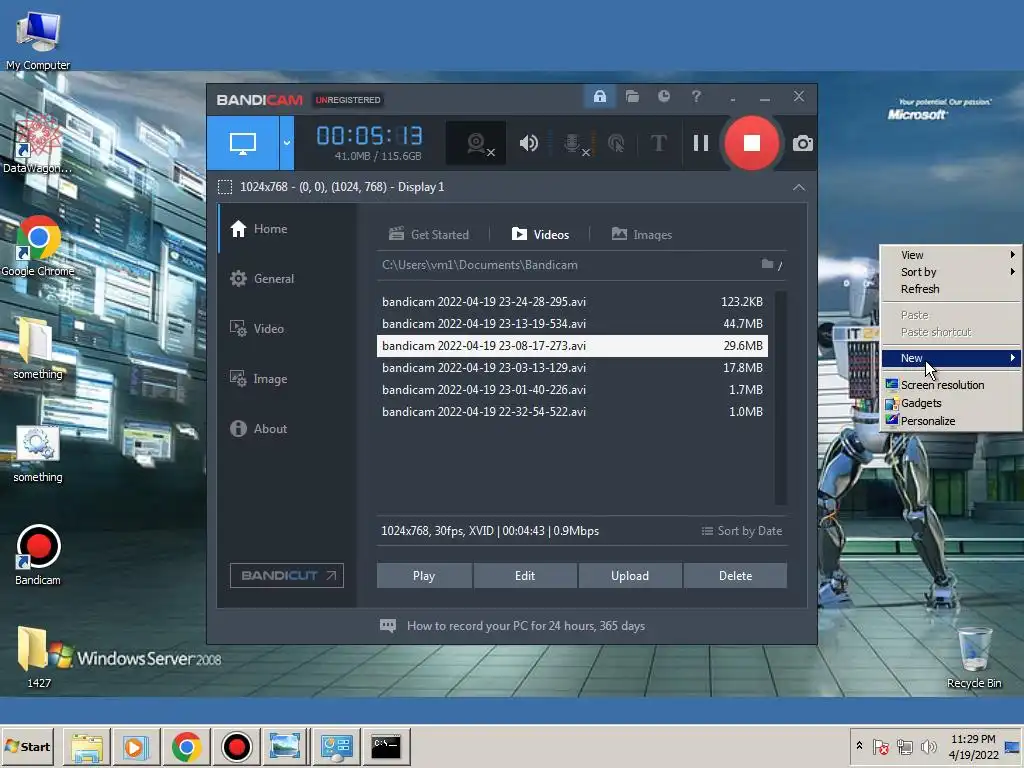Open the folder icon next to output path

(767, 264)
